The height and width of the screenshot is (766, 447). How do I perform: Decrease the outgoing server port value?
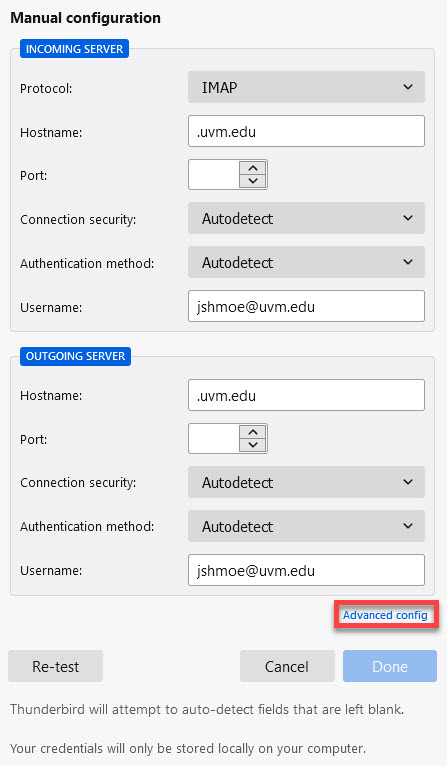[253, 445]
